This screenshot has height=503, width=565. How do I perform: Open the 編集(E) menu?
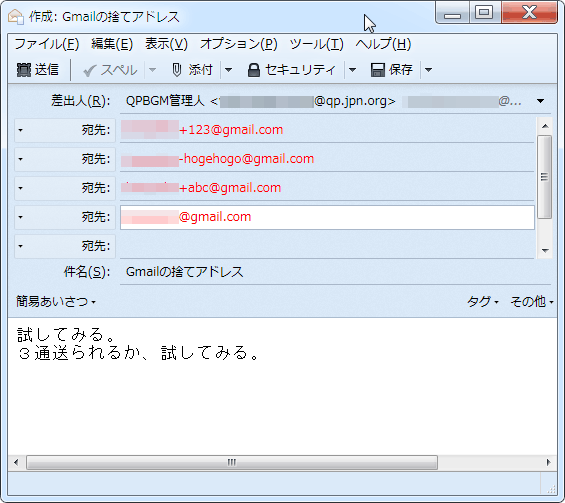pos(112,44)
